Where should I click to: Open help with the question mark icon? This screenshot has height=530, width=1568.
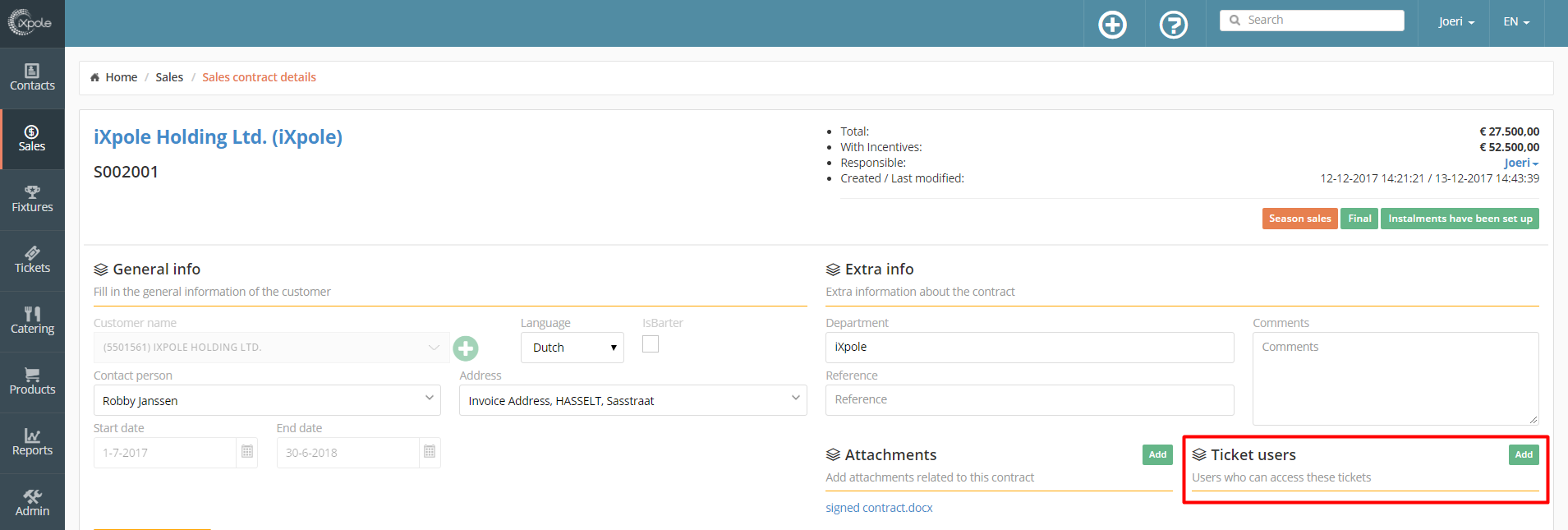[x=1174, y=25]
